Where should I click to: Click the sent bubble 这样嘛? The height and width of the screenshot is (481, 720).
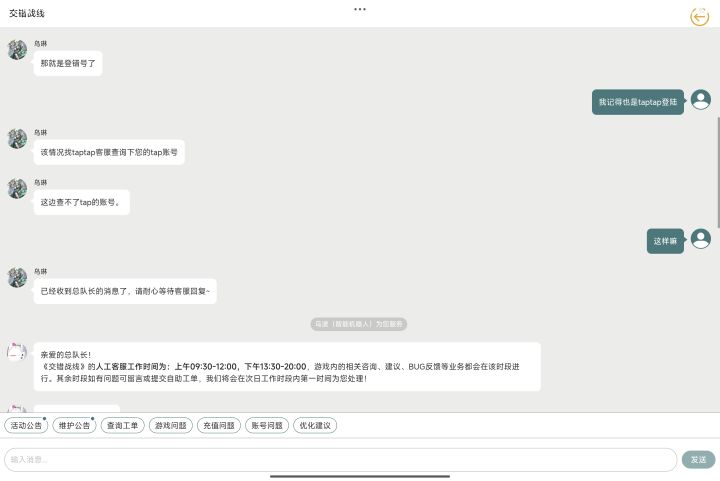tap(665, 241)
